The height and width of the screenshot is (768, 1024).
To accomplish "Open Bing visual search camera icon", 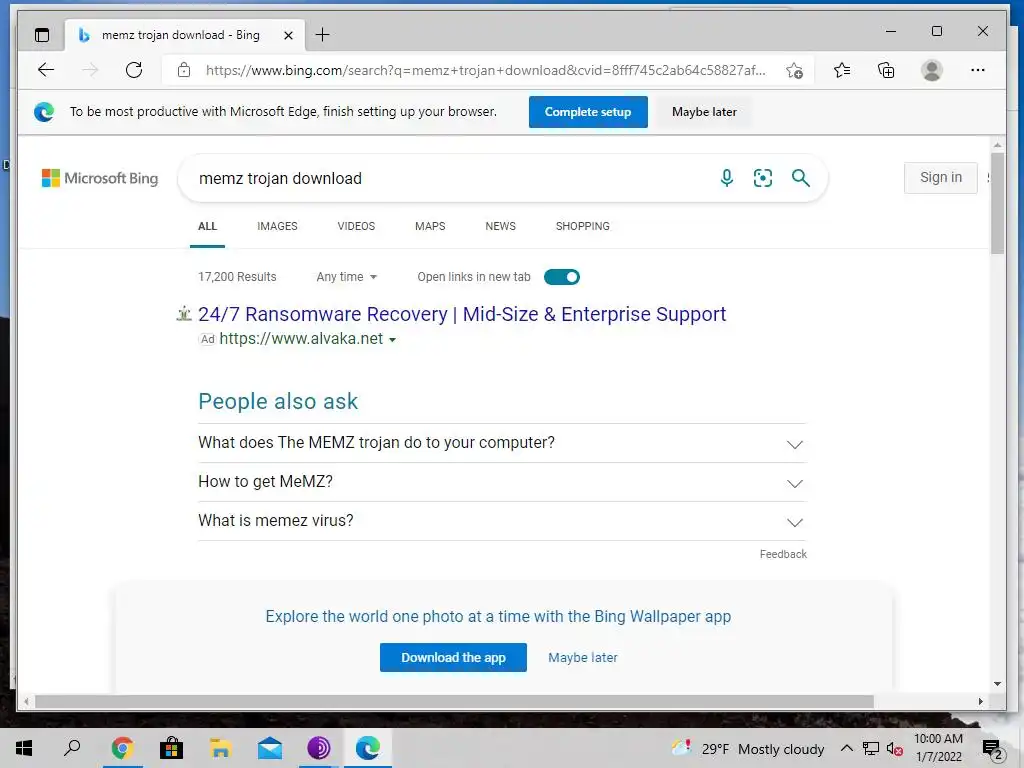I will pyautogui.click(x=763, y=178).
